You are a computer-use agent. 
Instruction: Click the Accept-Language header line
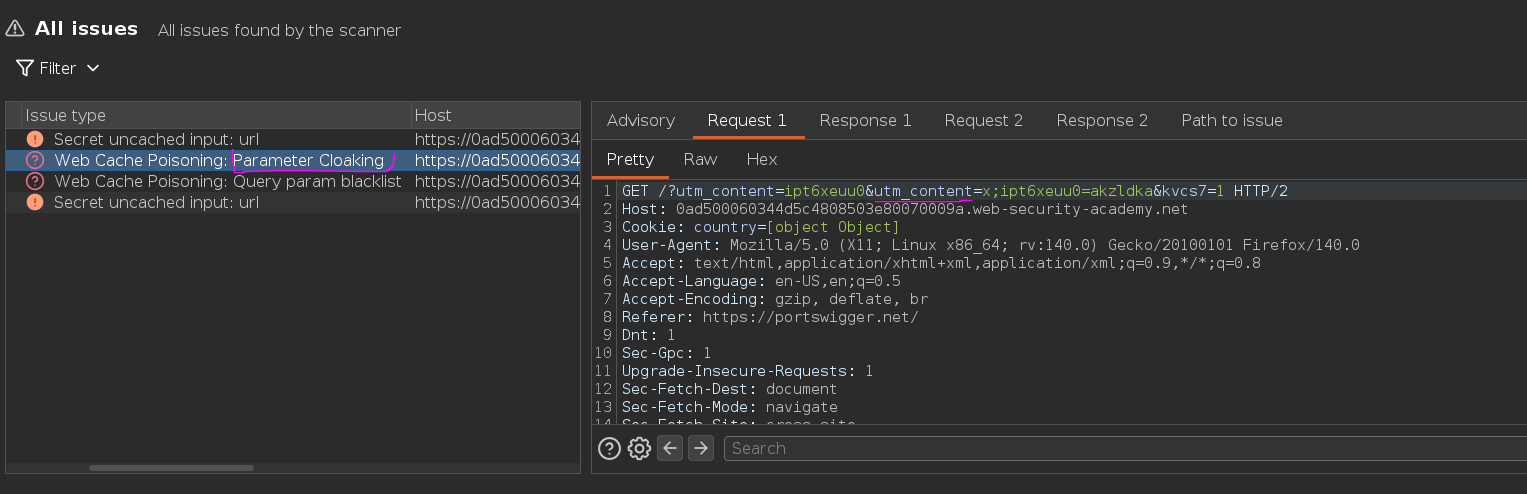click(761, 281)
